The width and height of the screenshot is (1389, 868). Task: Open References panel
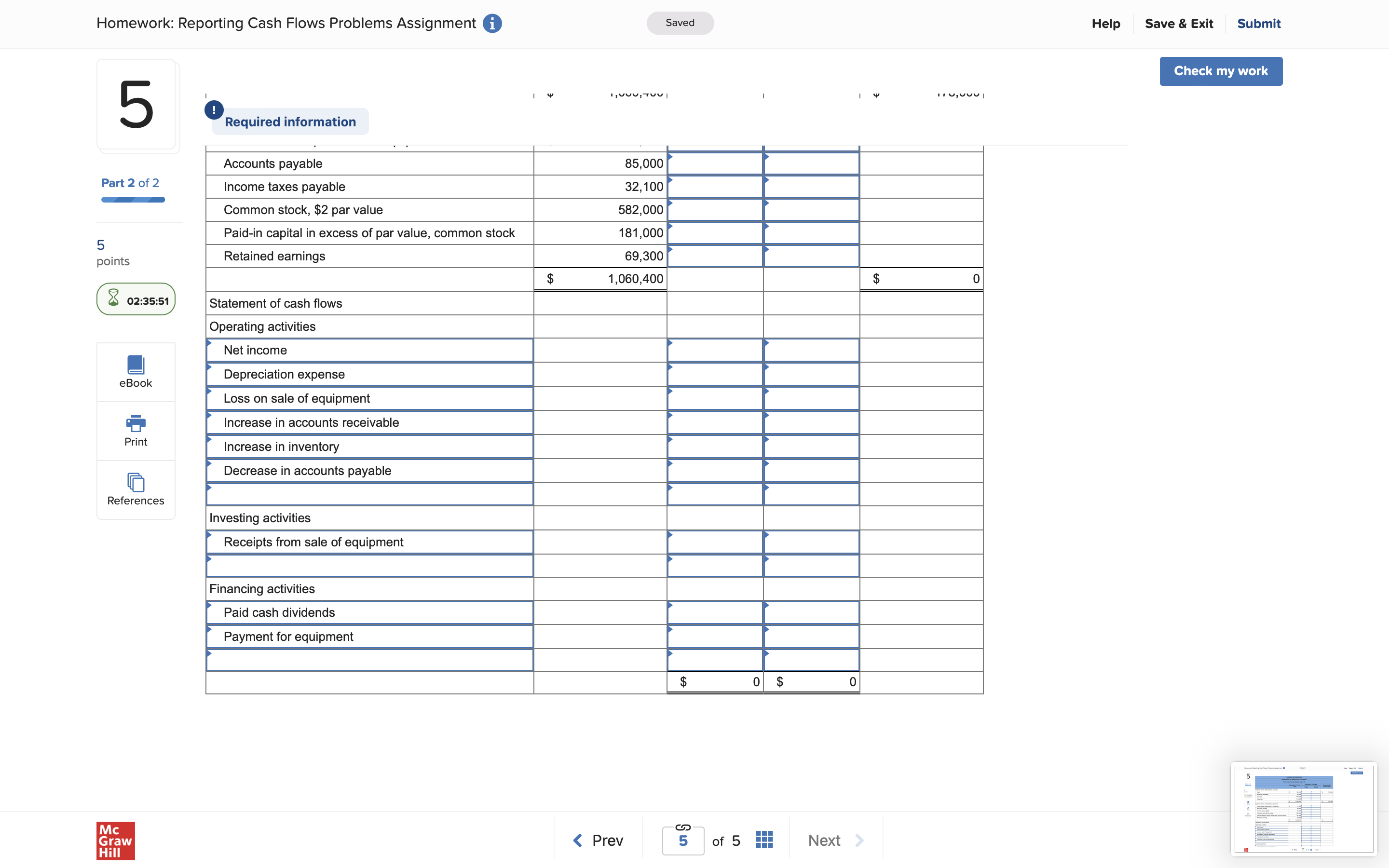[x=136, y=489]
